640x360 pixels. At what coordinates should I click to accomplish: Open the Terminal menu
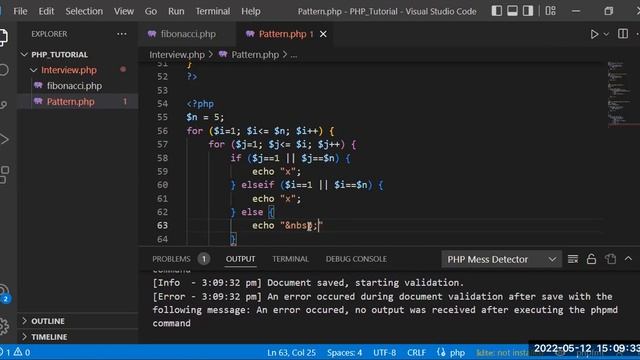point(213,11)
